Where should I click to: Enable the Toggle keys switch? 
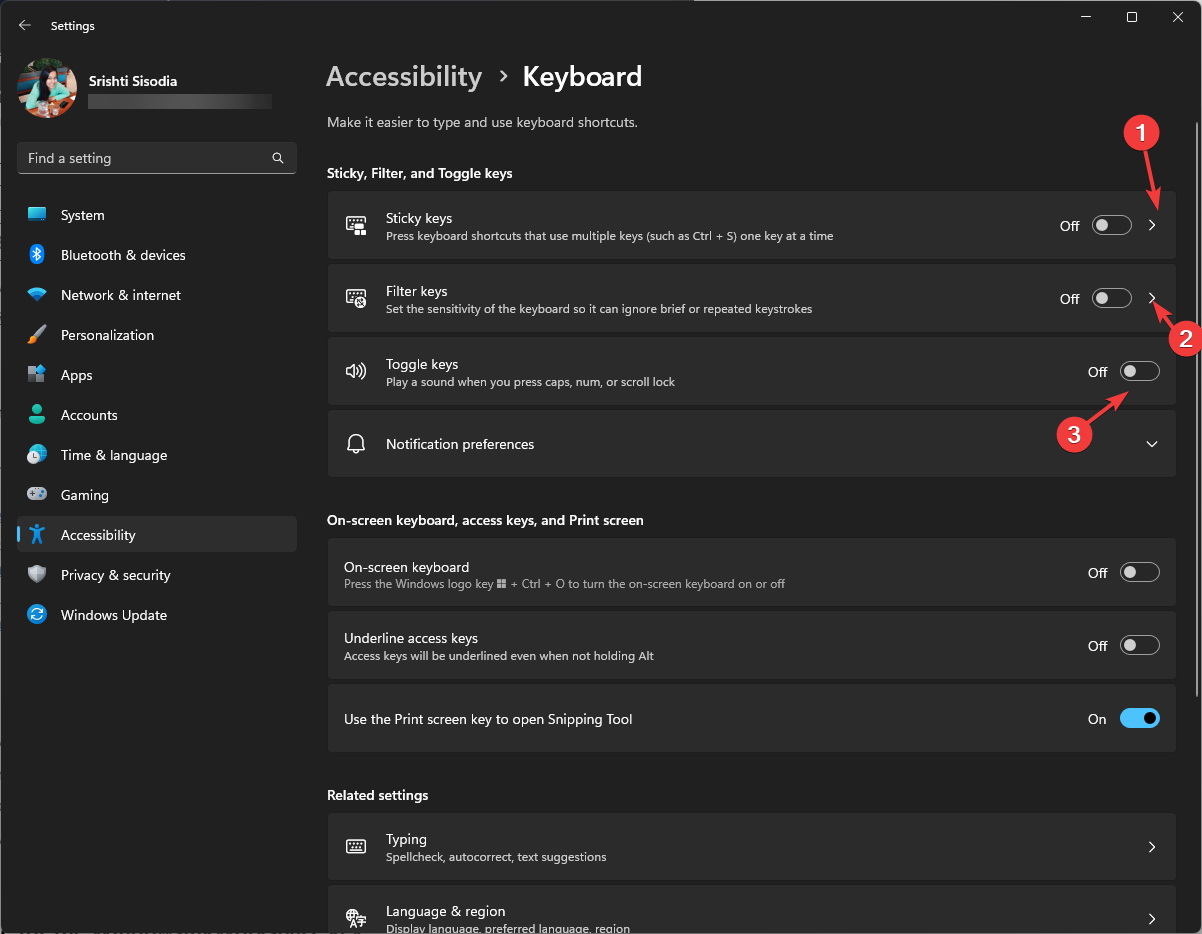[1139, 371]
